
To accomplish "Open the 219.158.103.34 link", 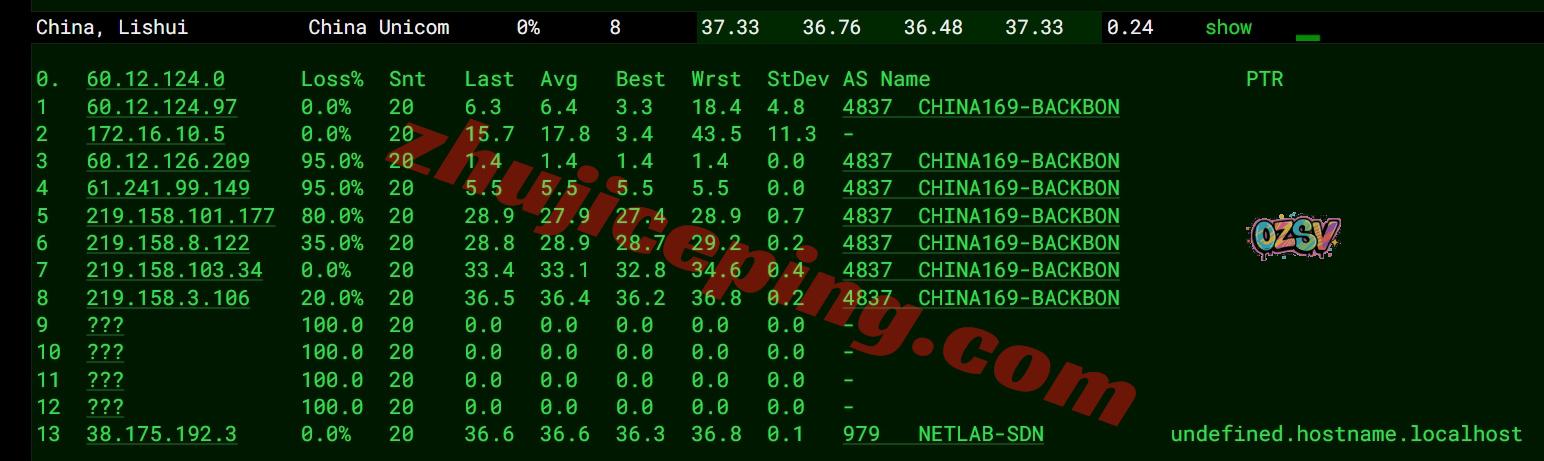I will tap(174, 270).
